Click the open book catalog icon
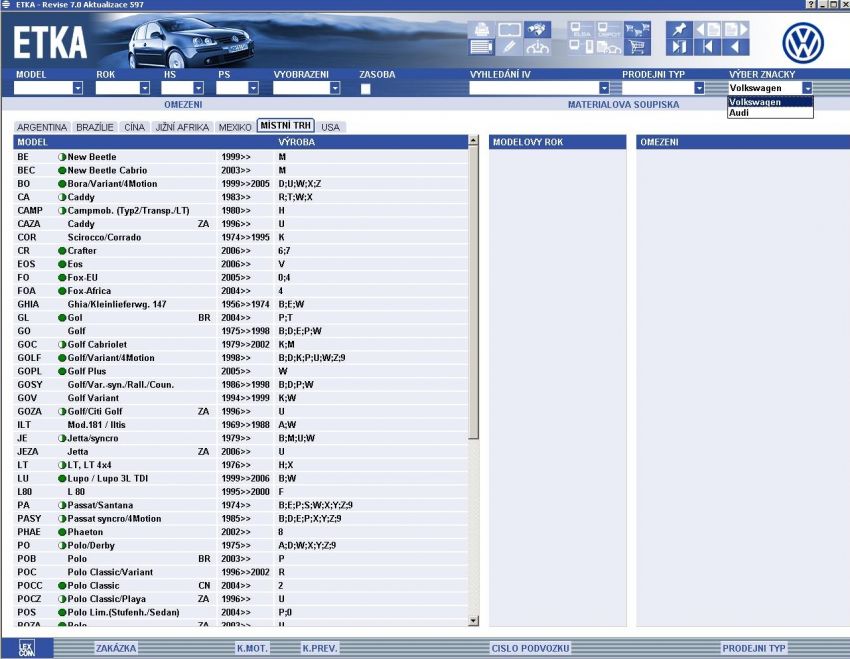 coord(509,29)
